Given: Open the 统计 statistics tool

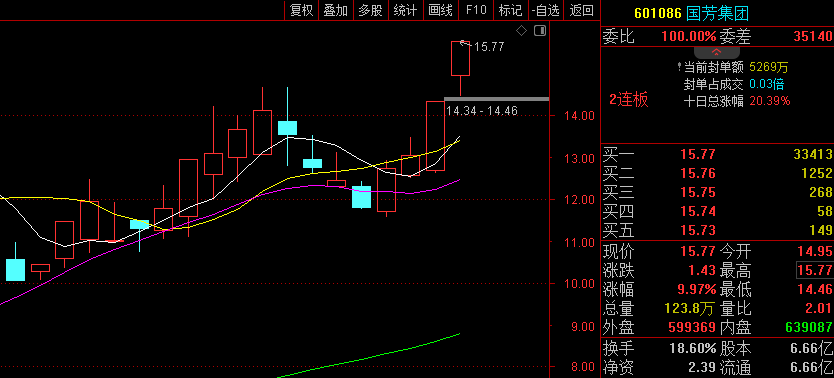Looking at the screenshot, I should tap(405, 10).
